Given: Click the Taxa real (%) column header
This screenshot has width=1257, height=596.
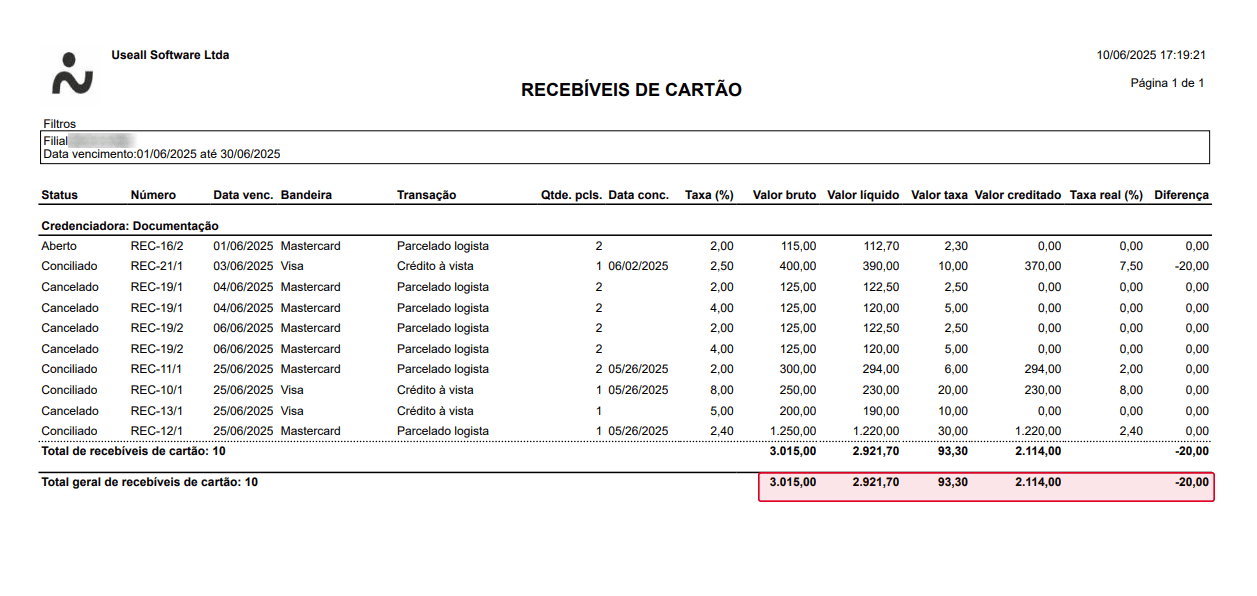Looking at the screenshot, I should click(1106, 195).
